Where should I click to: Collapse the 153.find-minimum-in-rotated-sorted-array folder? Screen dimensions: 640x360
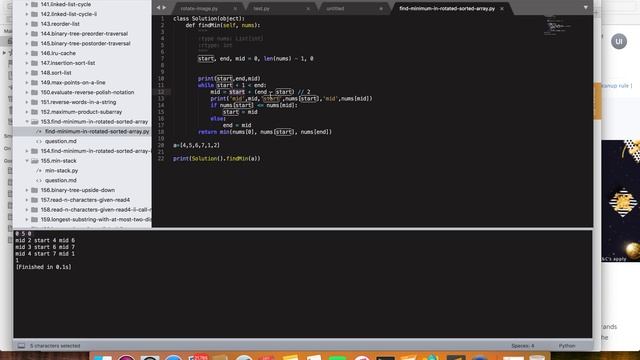(x=27, y=122)
